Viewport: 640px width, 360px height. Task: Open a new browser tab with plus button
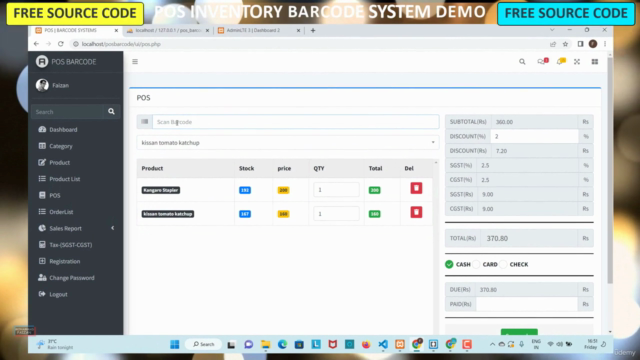click(x=313, y=31)
